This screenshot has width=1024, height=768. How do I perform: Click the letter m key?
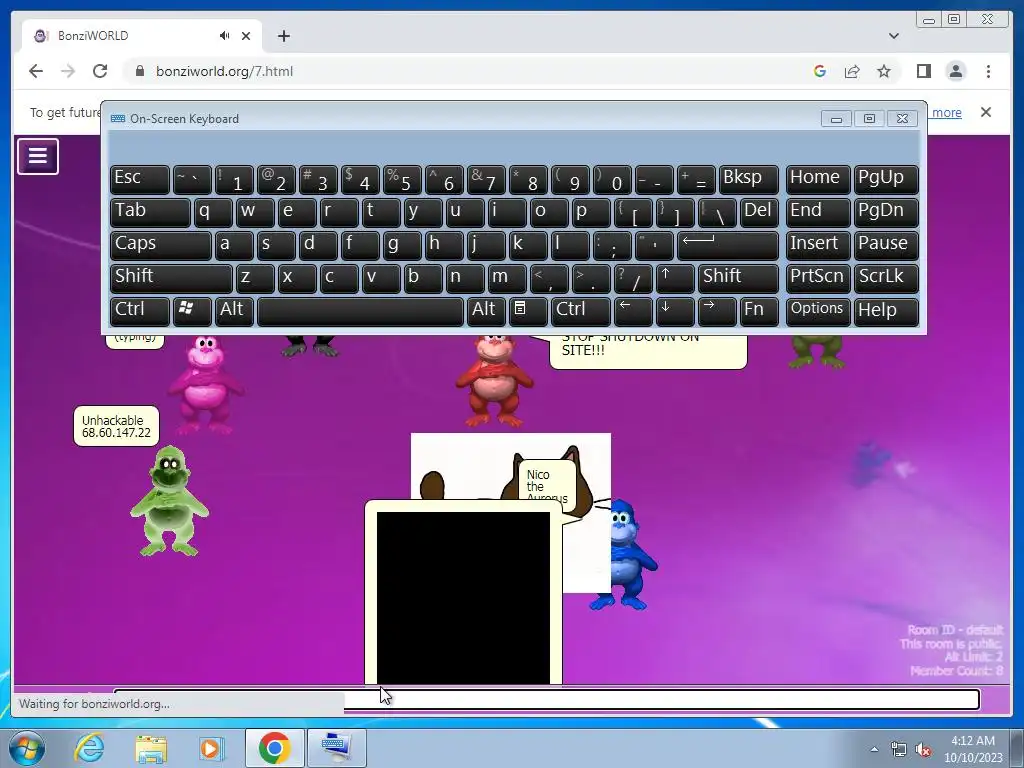(507, 278)
